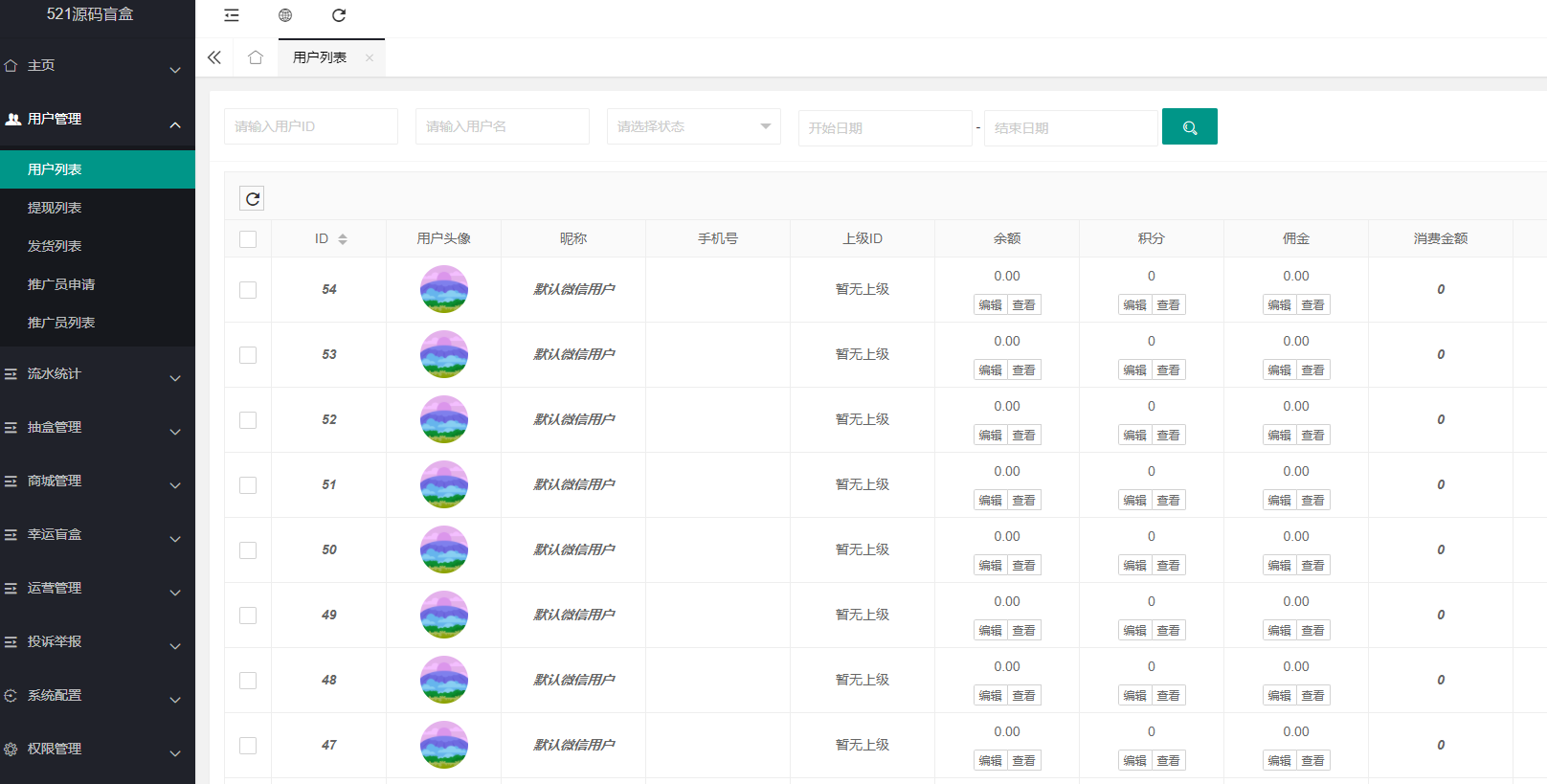Click the refresh icon in the top bar
This screenshot has height=784, width=1547.
339,15
